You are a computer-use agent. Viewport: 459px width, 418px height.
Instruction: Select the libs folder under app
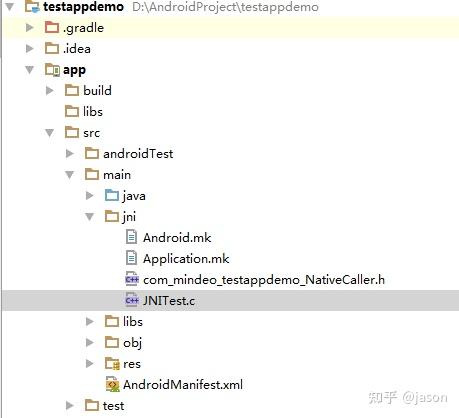click(x=93, y=111)
